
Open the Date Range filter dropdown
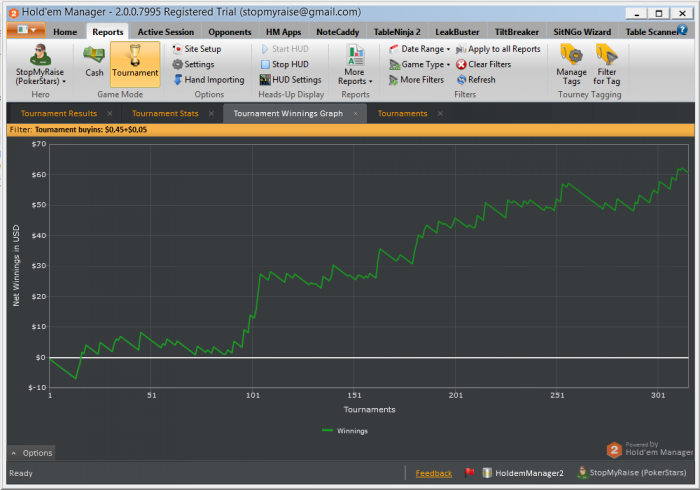click(x=420, y=49)
